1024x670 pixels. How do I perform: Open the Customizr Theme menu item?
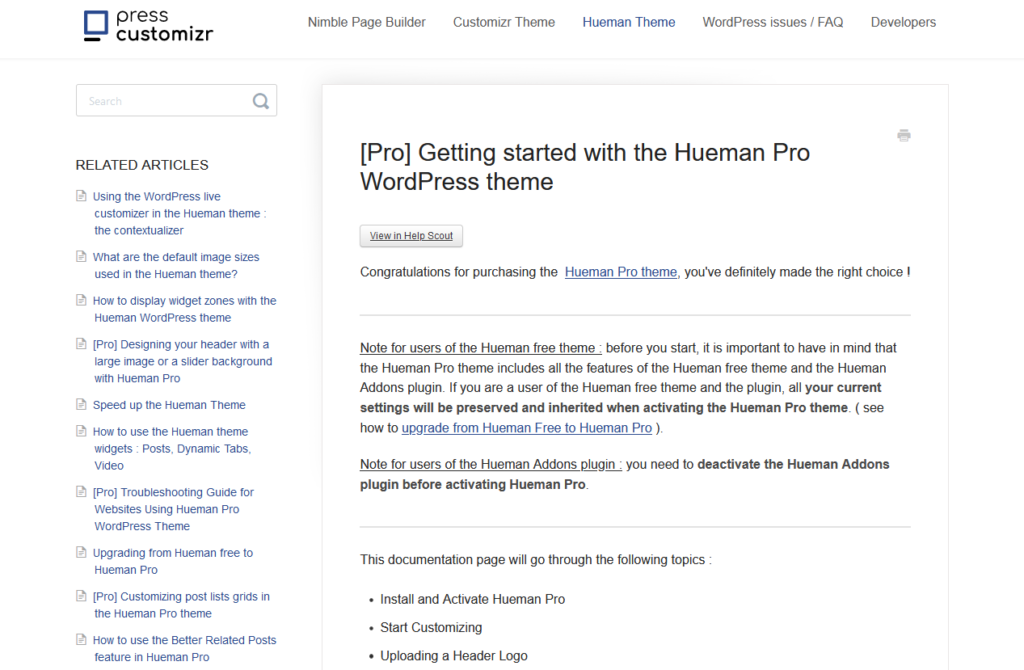point(504,22)
